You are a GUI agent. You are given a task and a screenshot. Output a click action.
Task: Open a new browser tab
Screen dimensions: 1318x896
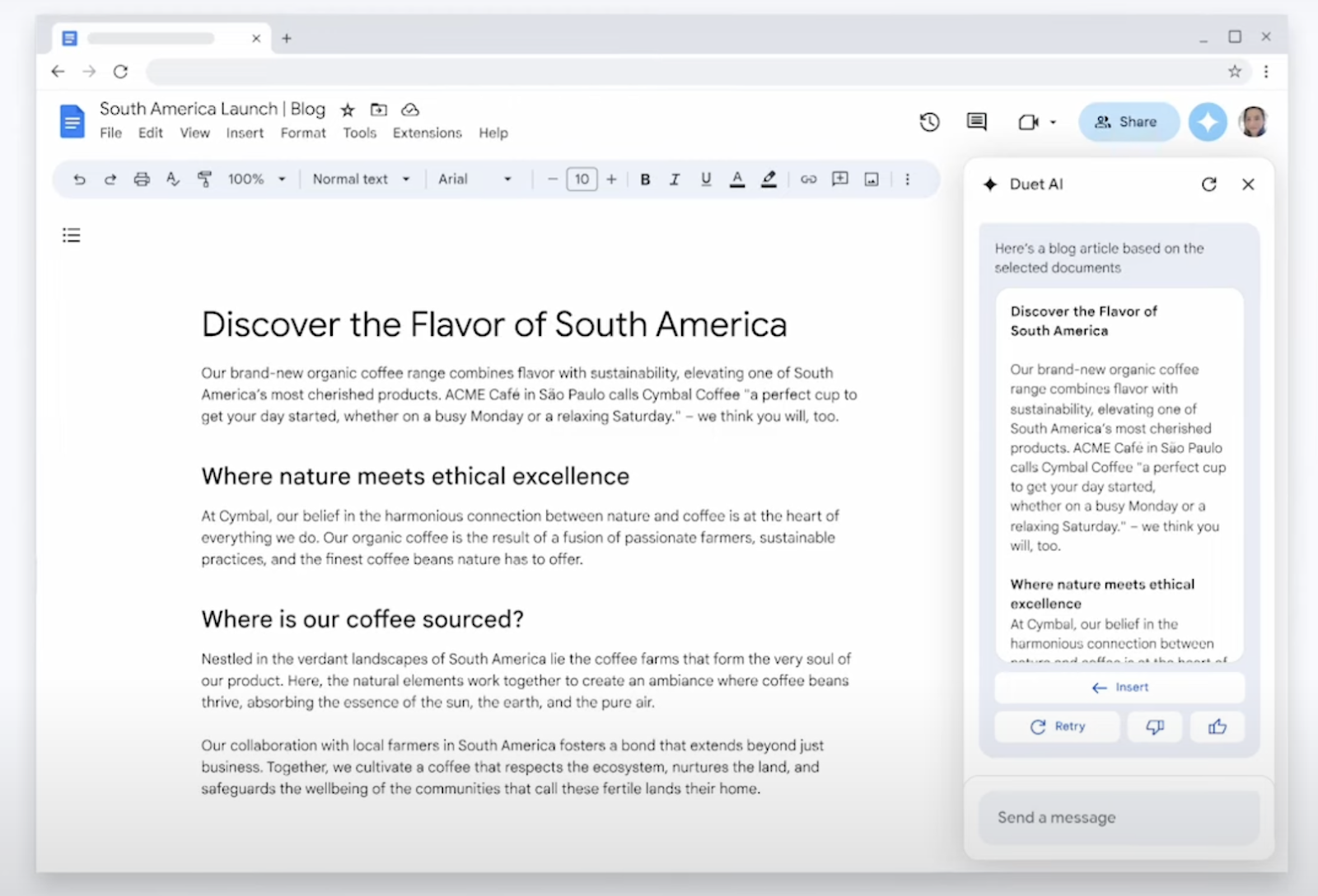coord(287,38)
